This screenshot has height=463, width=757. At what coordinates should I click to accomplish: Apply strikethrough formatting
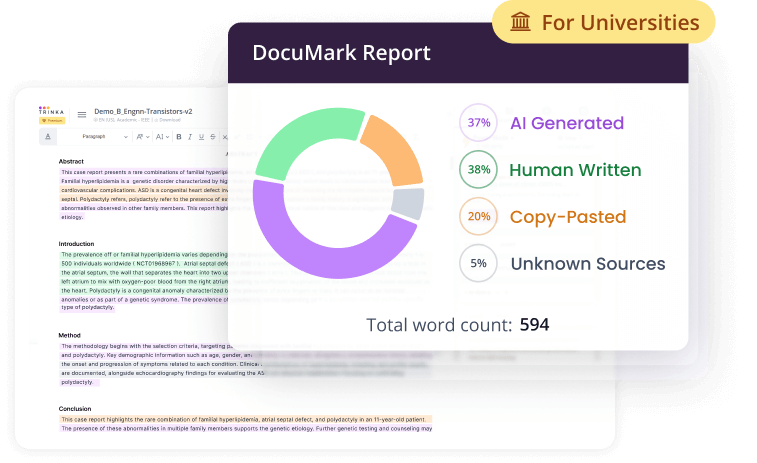pyautogui.click(x=211, y=136)
